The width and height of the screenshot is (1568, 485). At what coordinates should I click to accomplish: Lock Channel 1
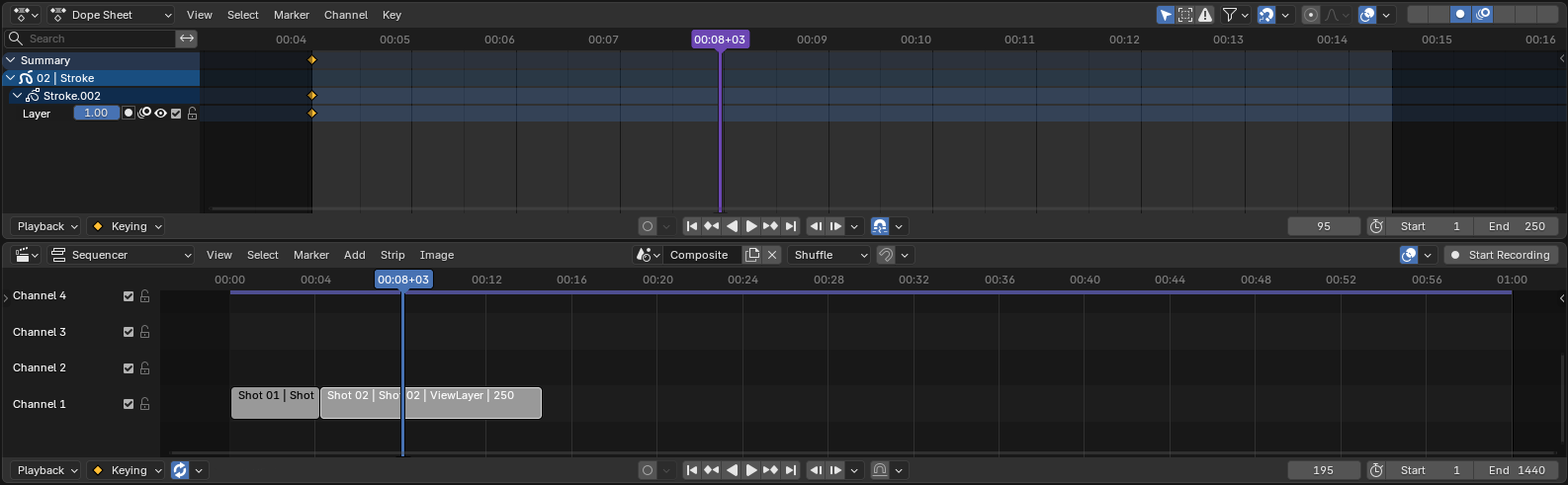pyautogui.click(x=145, y=404)
